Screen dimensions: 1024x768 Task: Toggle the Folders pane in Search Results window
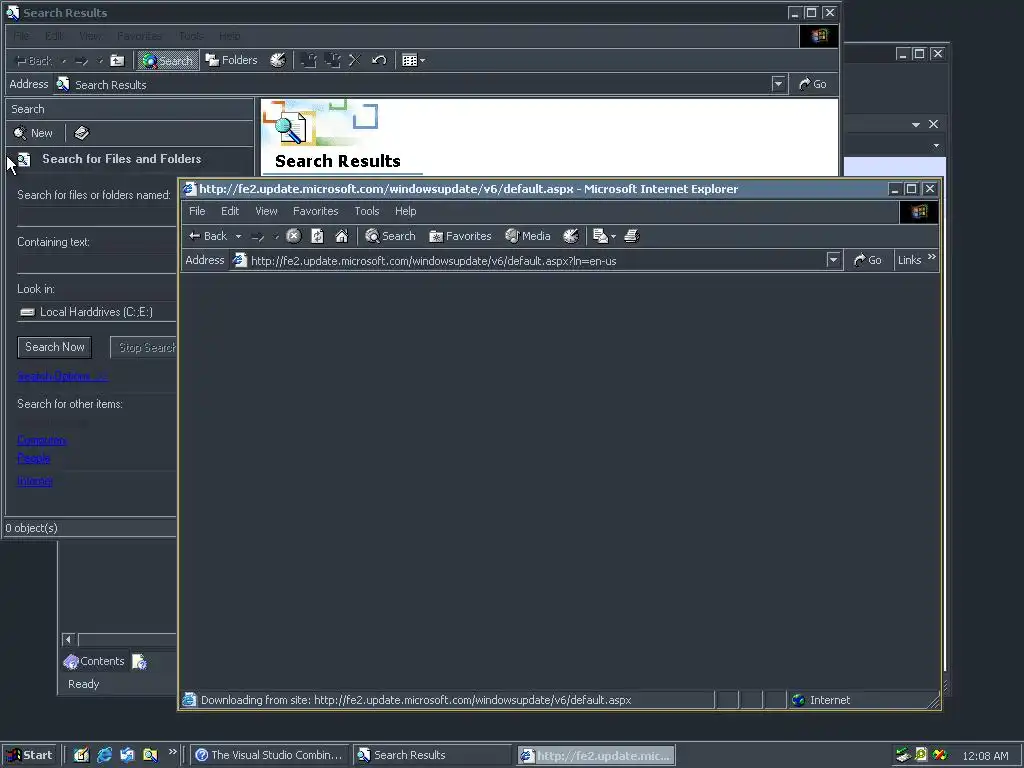[231, 60]
